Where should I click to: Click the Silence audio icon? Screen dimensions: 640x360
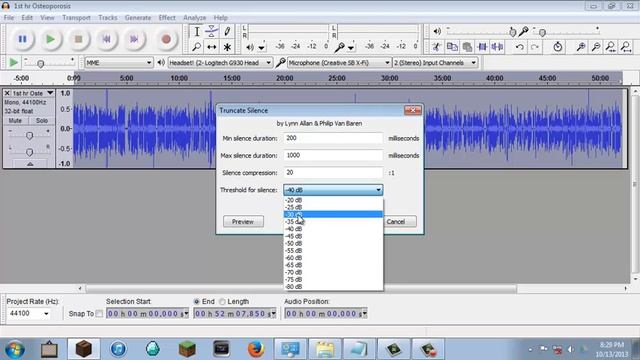497,47
